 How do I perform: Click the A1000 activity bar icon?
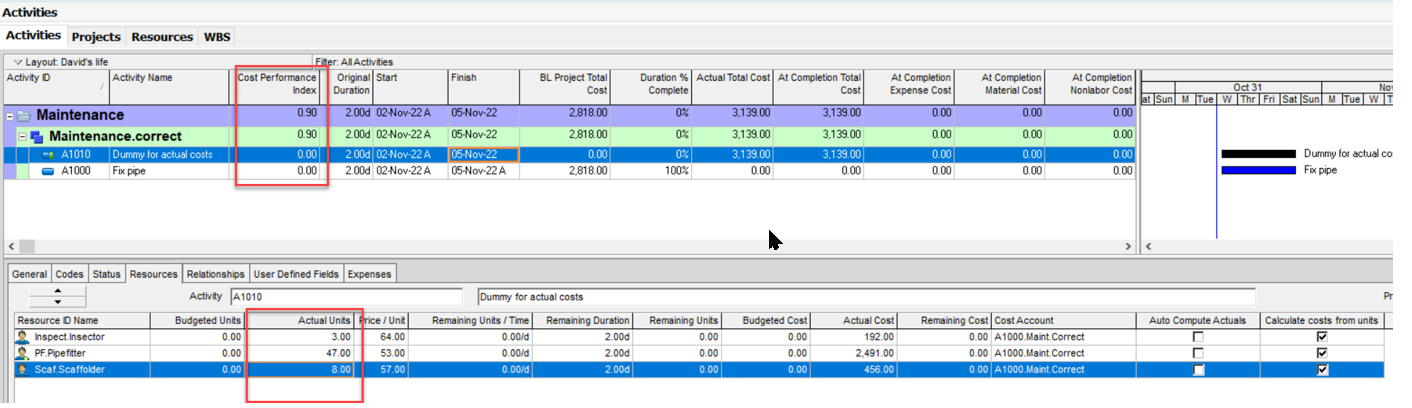click(x=47, y=171)
